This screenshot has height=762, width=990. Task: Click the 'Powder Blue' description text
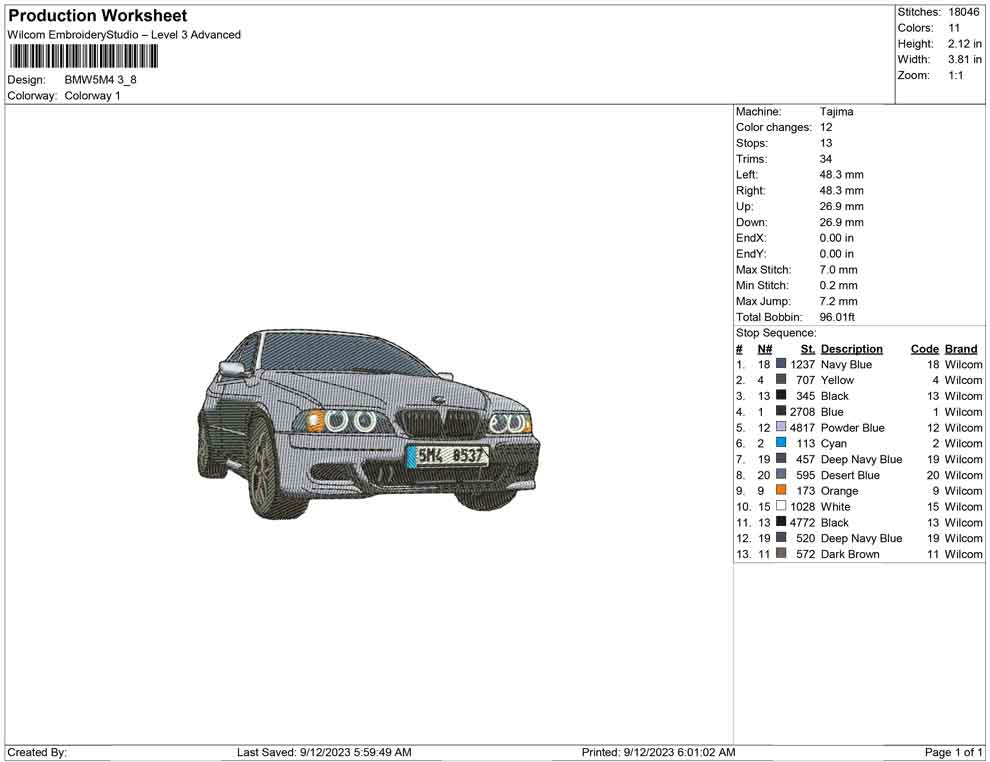[852, 427]
